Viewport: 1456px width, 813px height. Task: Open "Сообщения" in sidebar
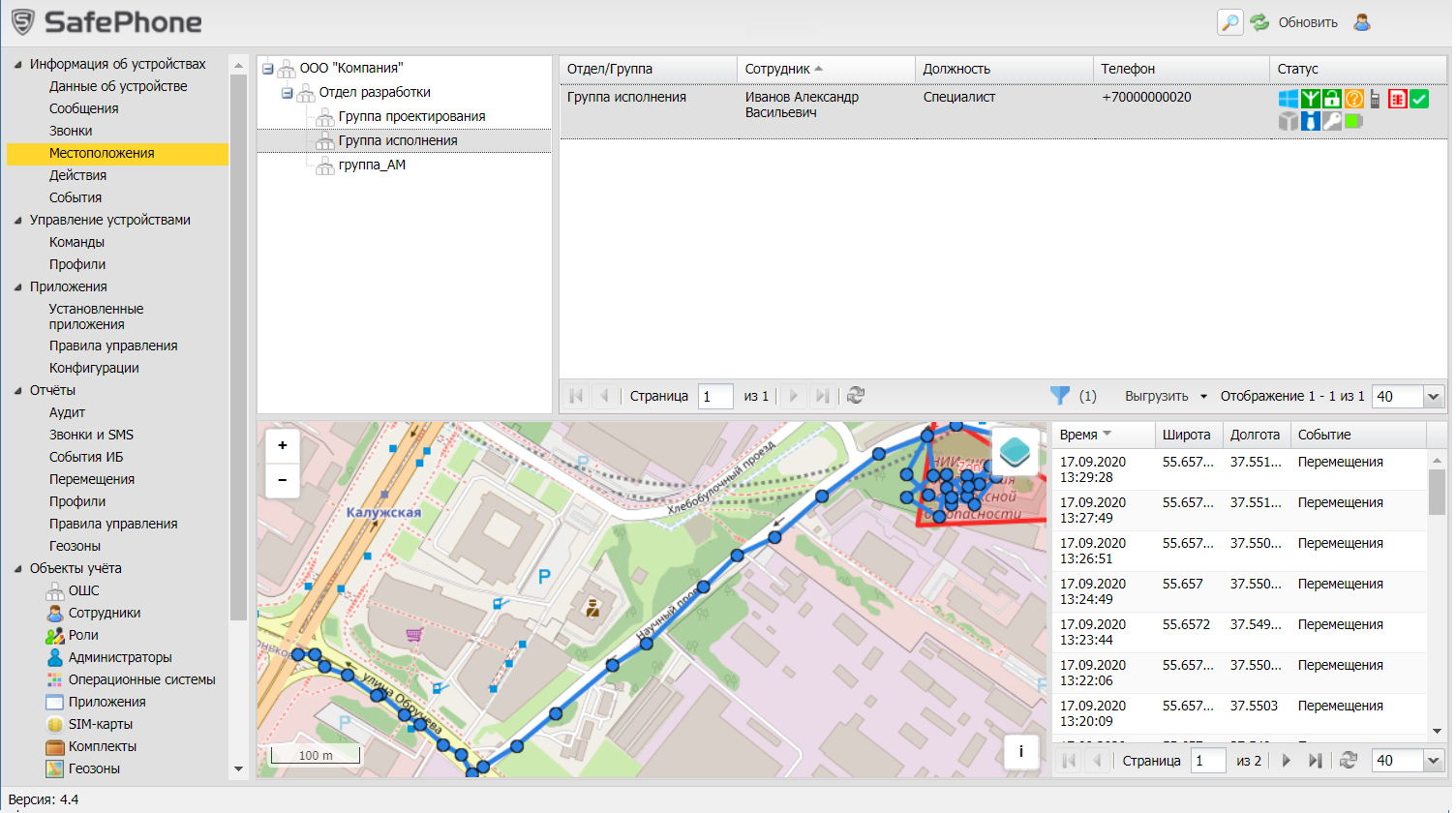[84, 108]
